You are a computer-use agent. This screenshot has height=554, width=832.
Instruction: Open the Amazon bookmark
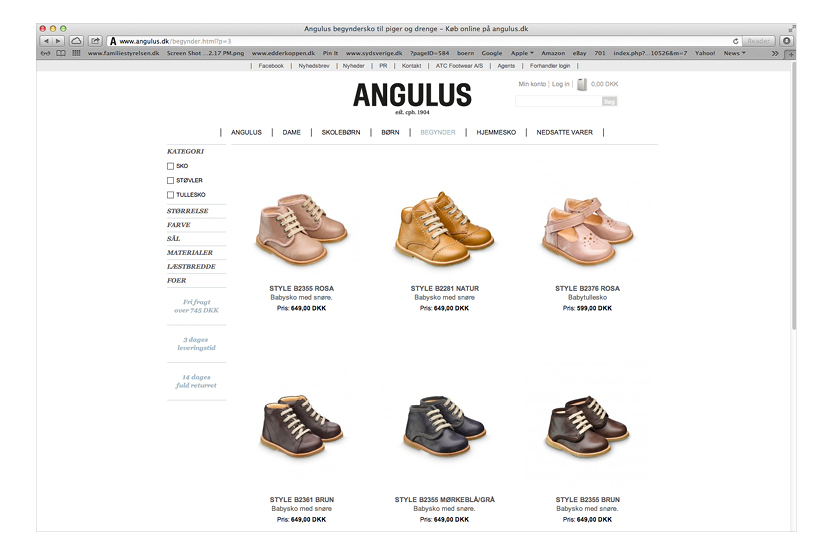[553, 53]
